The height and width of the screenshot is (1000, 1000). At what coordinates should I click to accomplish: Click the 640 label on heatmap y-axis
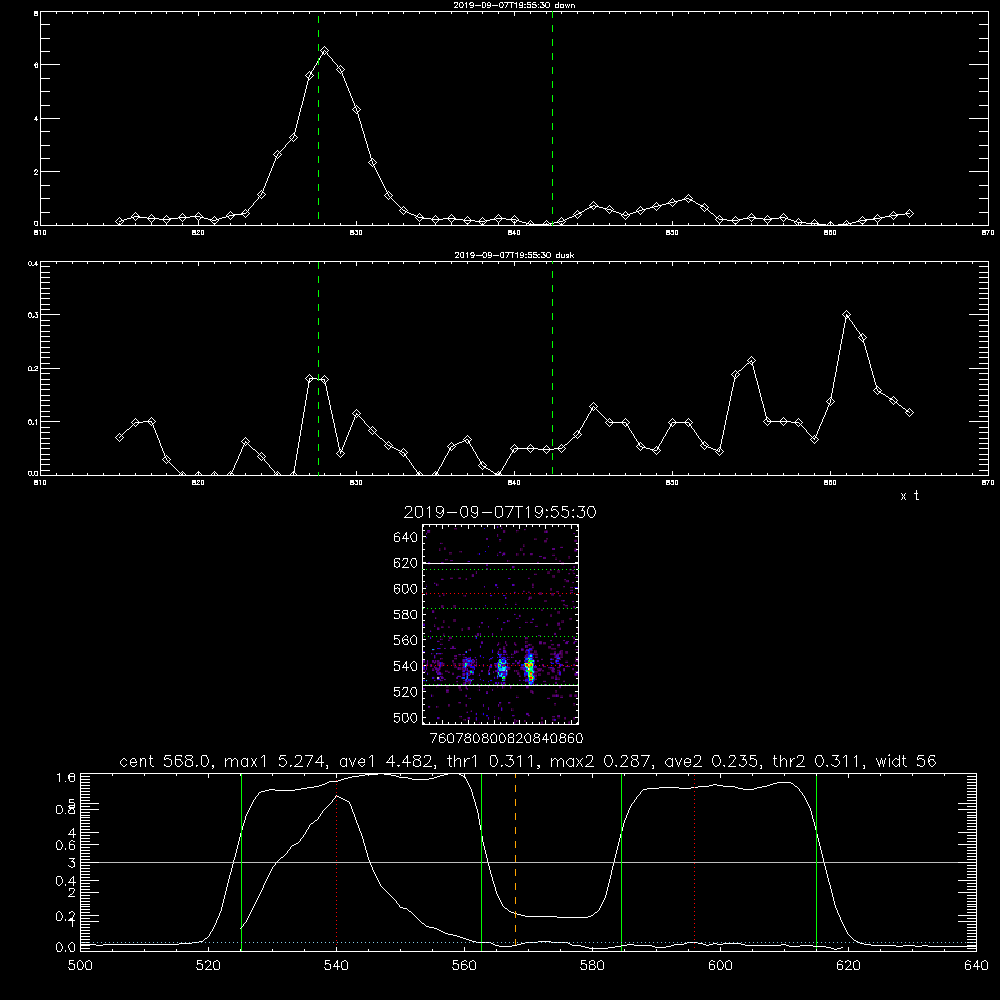click(x=406, y=538)
